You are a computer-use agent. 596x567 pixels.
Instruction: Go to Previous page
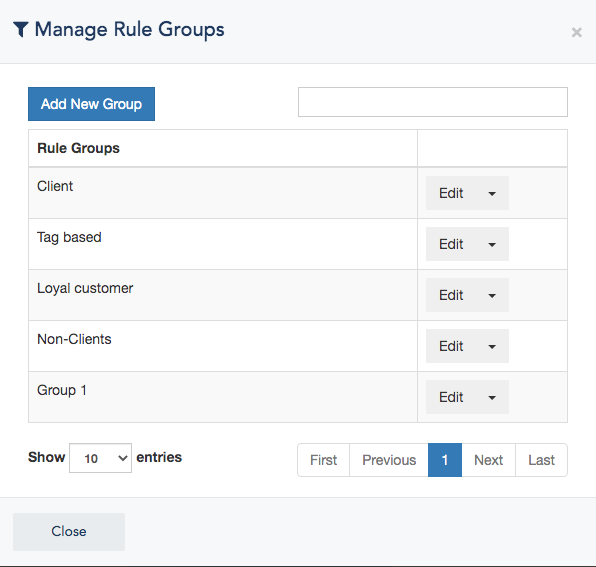389,460
